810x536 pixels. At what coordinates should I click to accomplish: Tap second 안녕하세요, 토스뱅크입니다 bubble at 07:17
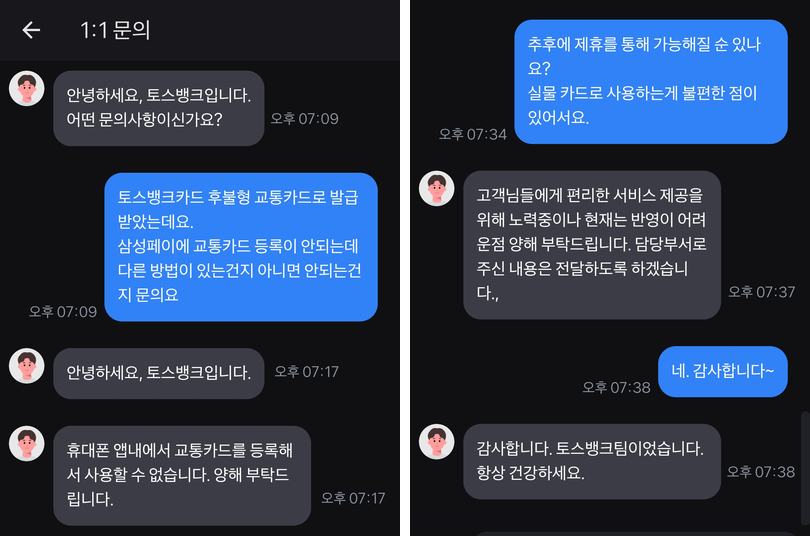[x=159, y=373]
